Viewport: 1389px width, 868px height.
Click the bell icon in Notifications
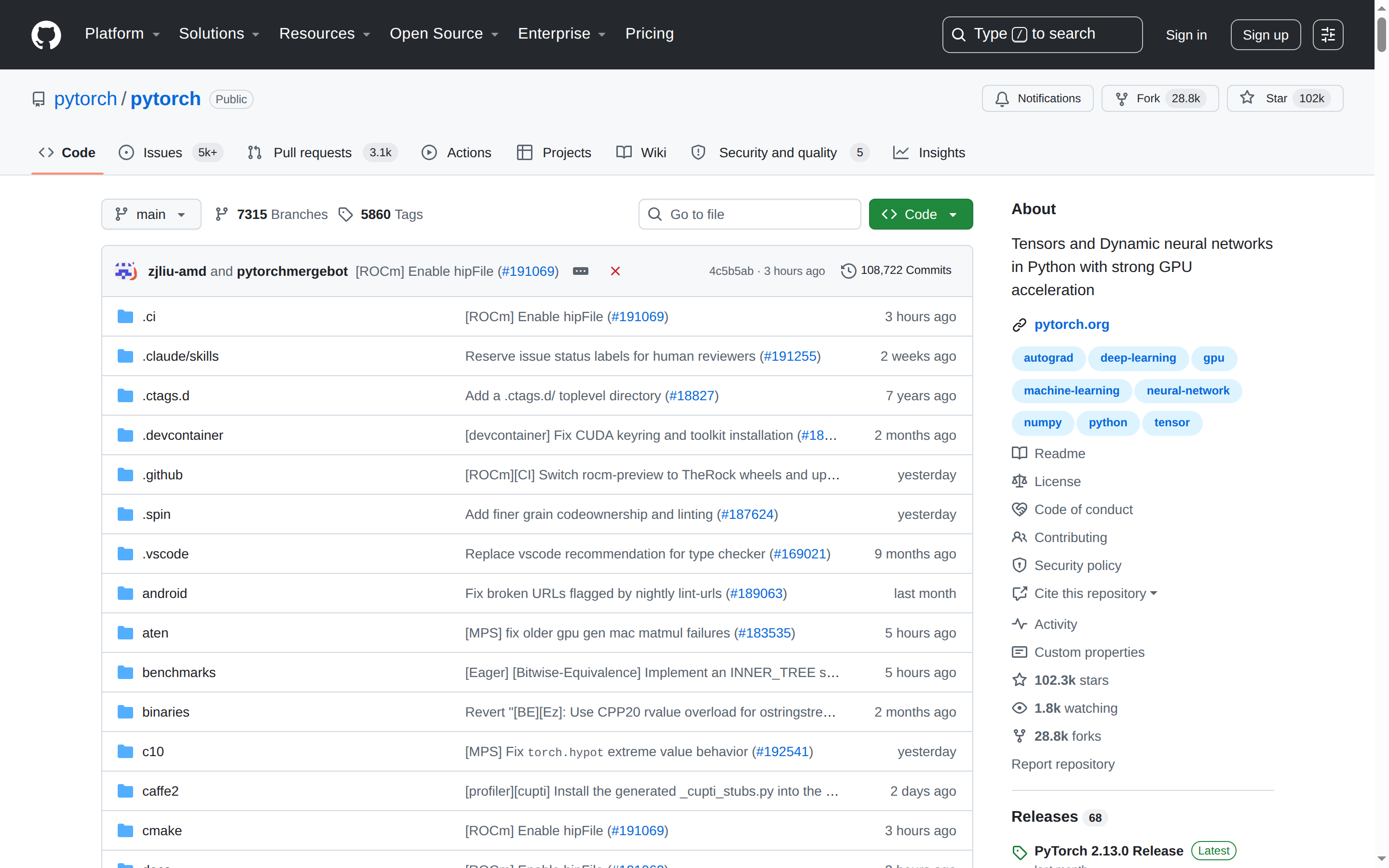(x=1002, y=99)
